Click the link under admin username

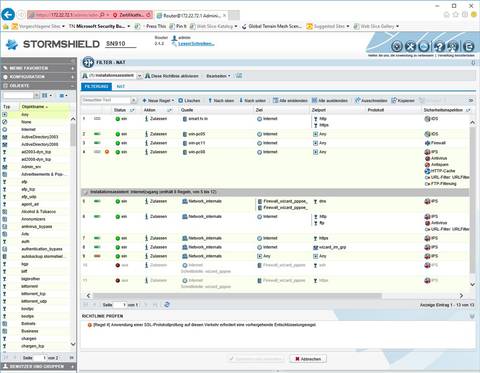pyautogui.click(x=196, y=44)
